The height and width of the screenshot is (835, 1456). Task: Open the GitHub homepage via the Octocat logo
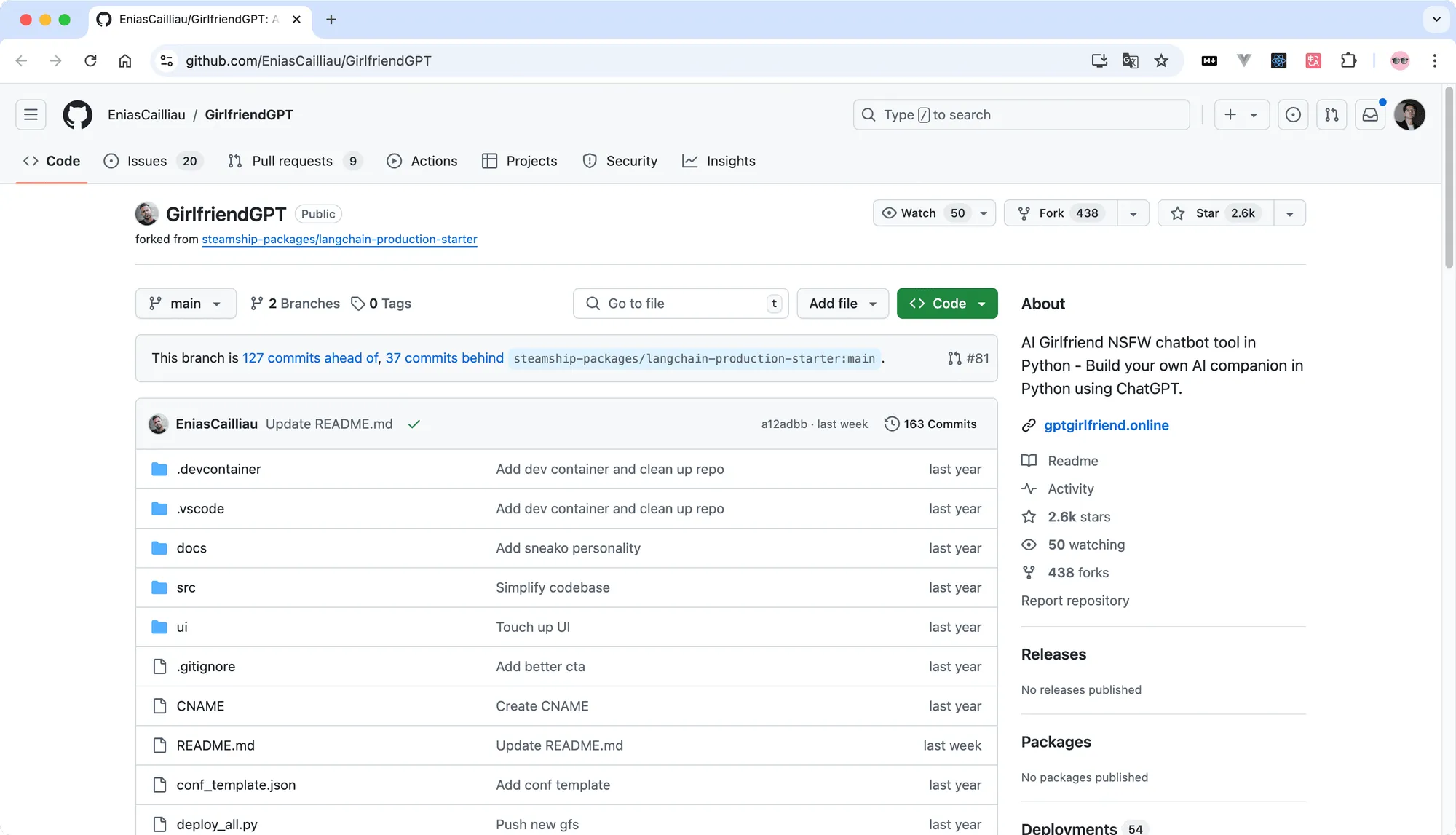(76, 114)
